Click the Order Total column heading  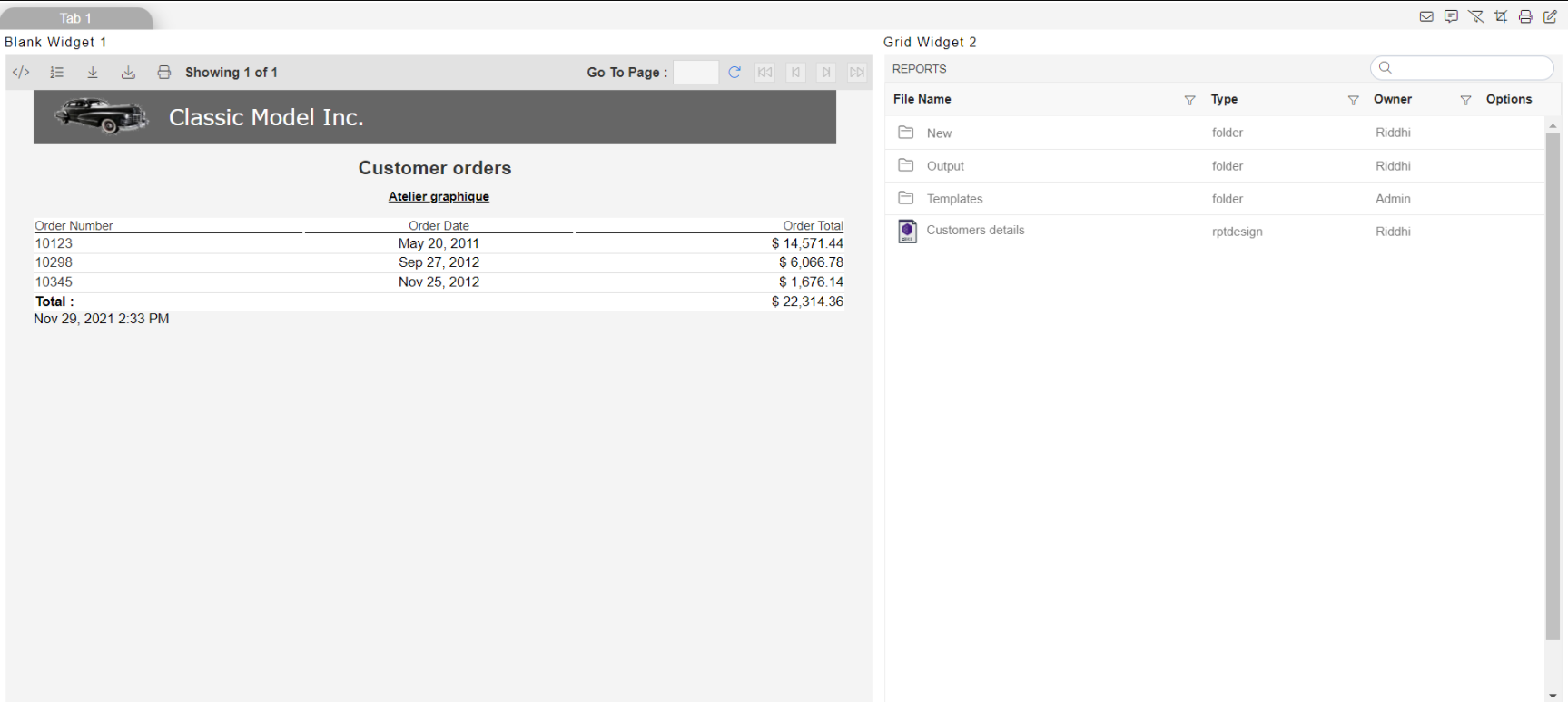(x=814, y=225)
